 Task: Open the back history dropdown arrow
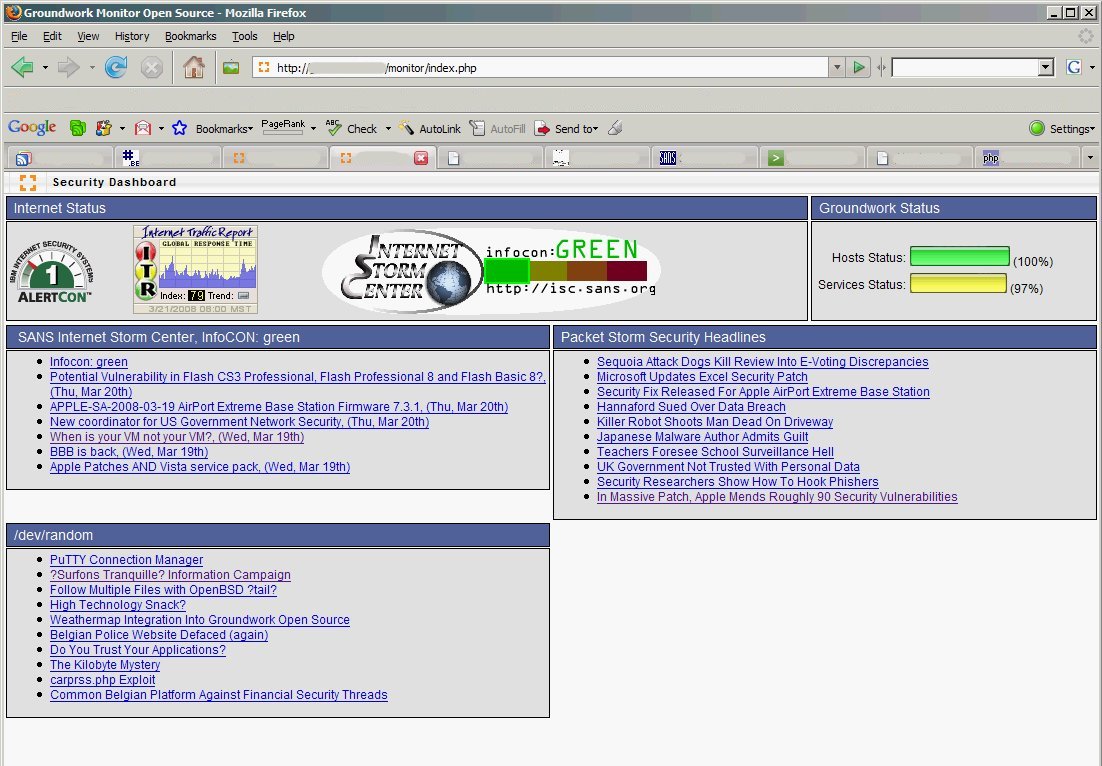pos(45,68)
